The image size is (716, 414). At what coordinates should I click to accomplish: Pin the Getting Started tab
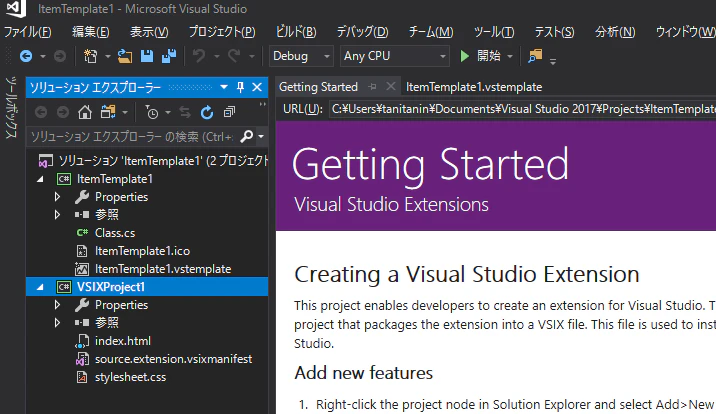tap(373, 87)
